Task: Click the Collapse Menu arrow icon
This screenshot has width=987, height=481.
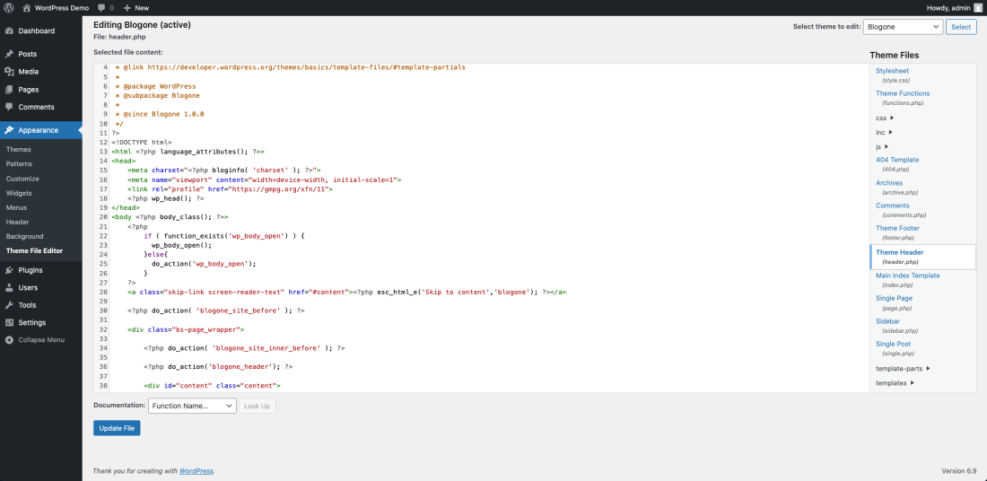Action: coord(9,340)
